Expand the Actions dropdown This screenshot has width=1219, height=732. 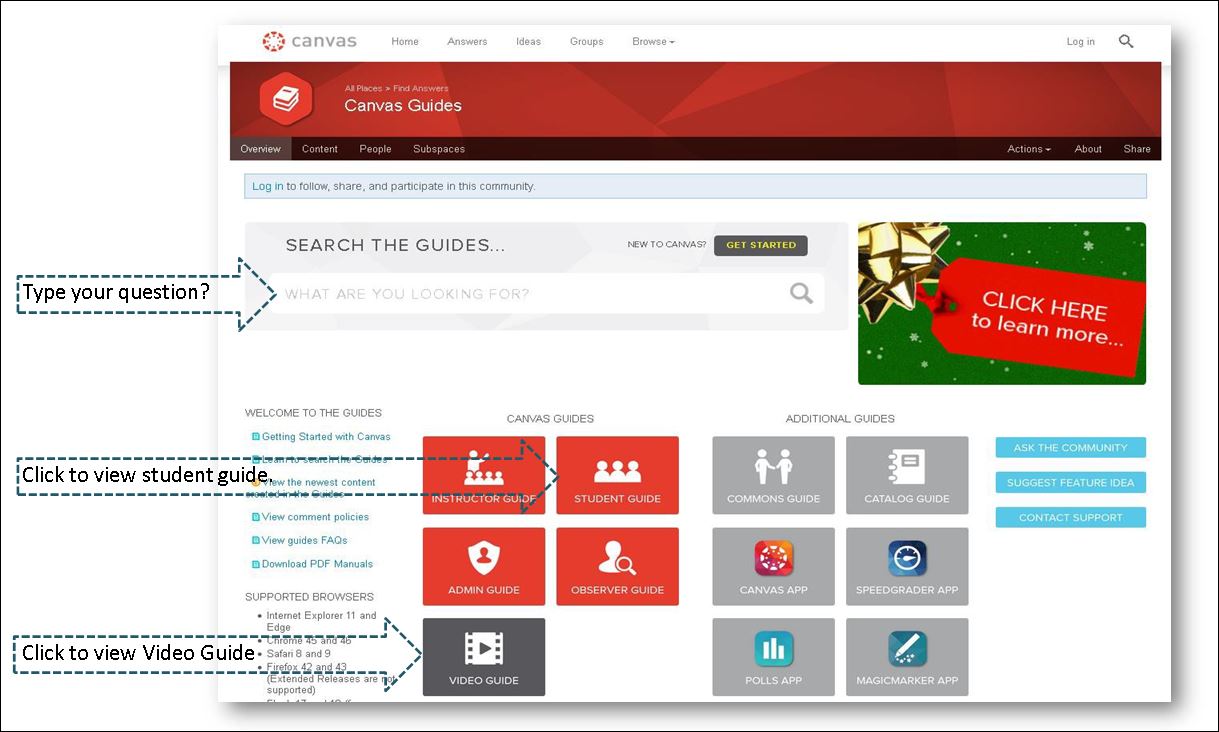(1029, 149)
